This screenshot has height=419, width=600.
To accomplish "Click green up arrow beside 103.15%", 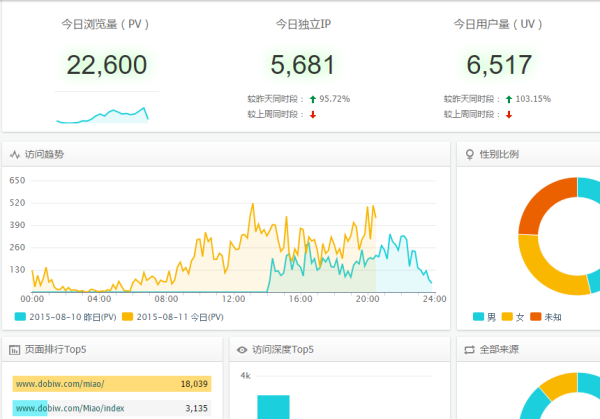I will [x=509, y=99].
